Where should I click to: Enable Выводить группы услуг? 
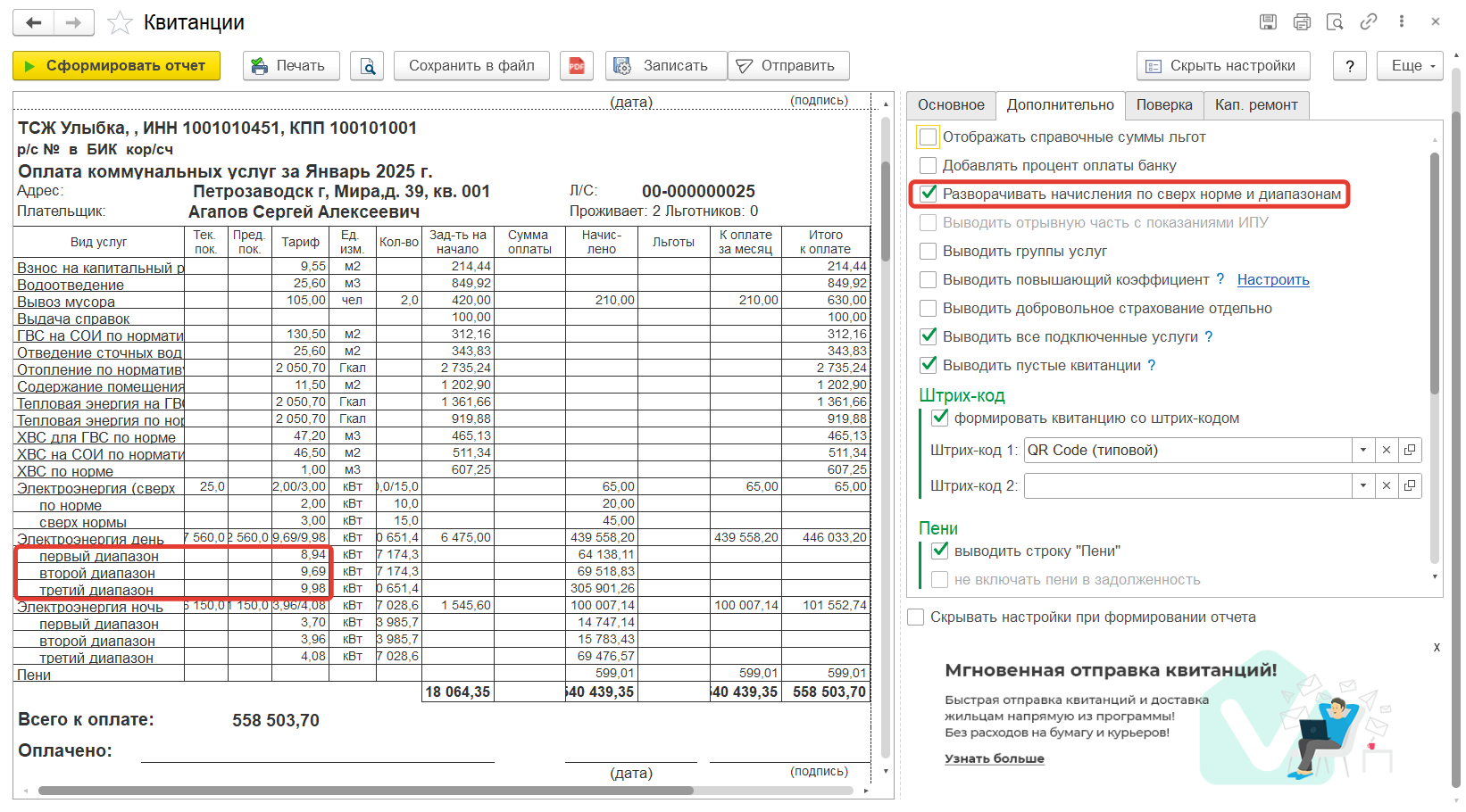click(x=929, y=251)
